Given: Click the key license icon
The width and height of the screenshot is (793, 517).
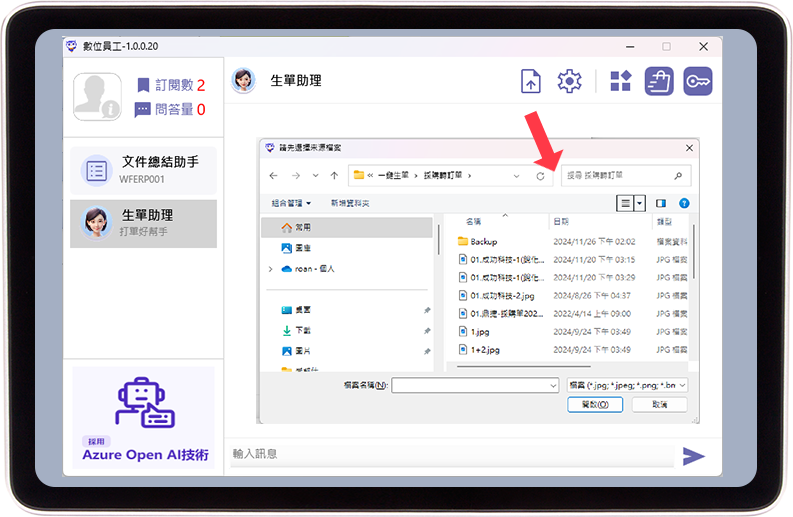Looking at the screenshot, I should (697, 82).
